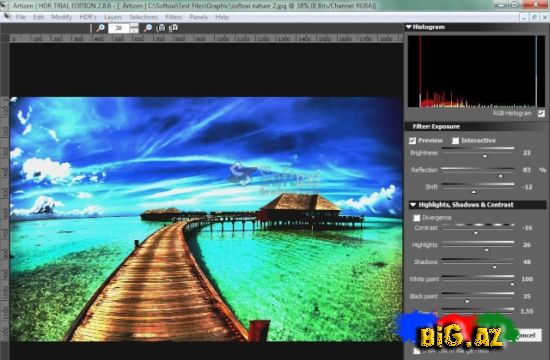
Task: Open the Selections menu
Action: pyautogui.click(x=143, y=17)
